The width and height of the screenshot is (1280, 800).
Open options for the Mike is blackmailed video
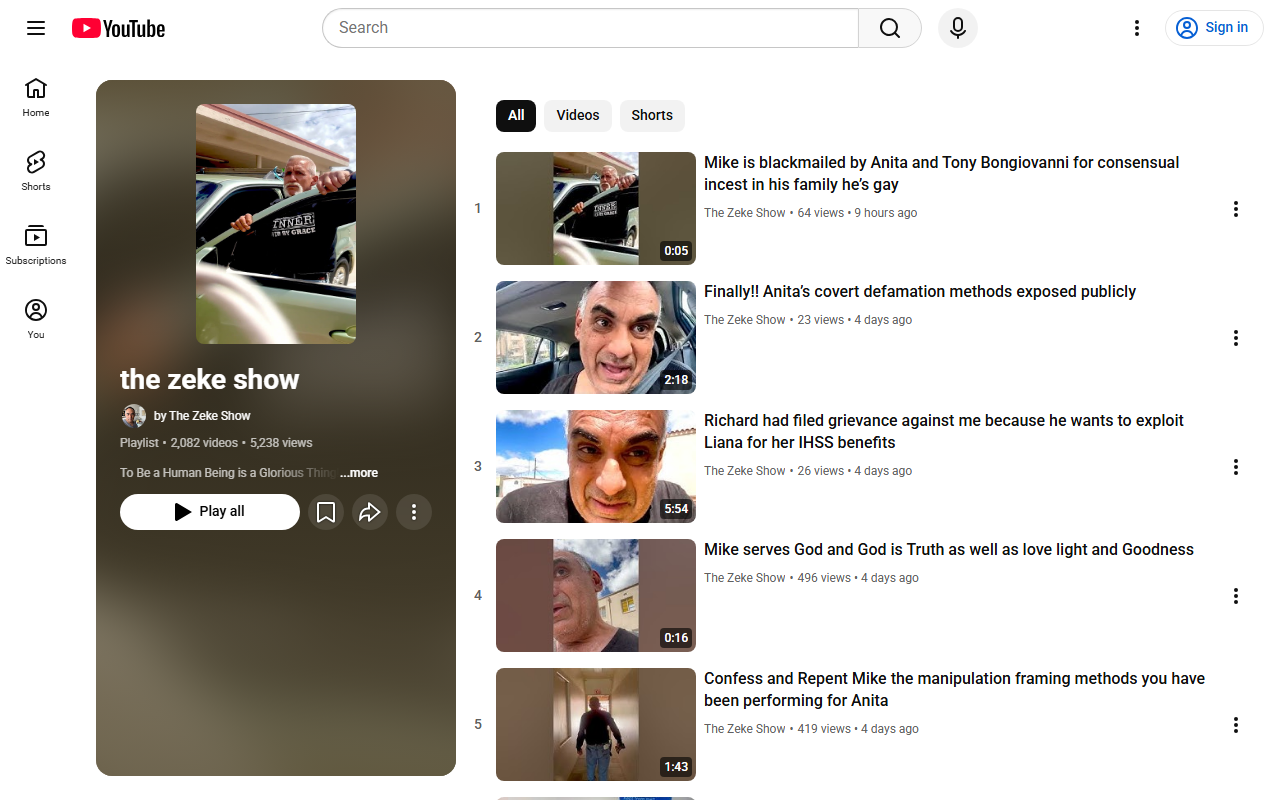1236,209
